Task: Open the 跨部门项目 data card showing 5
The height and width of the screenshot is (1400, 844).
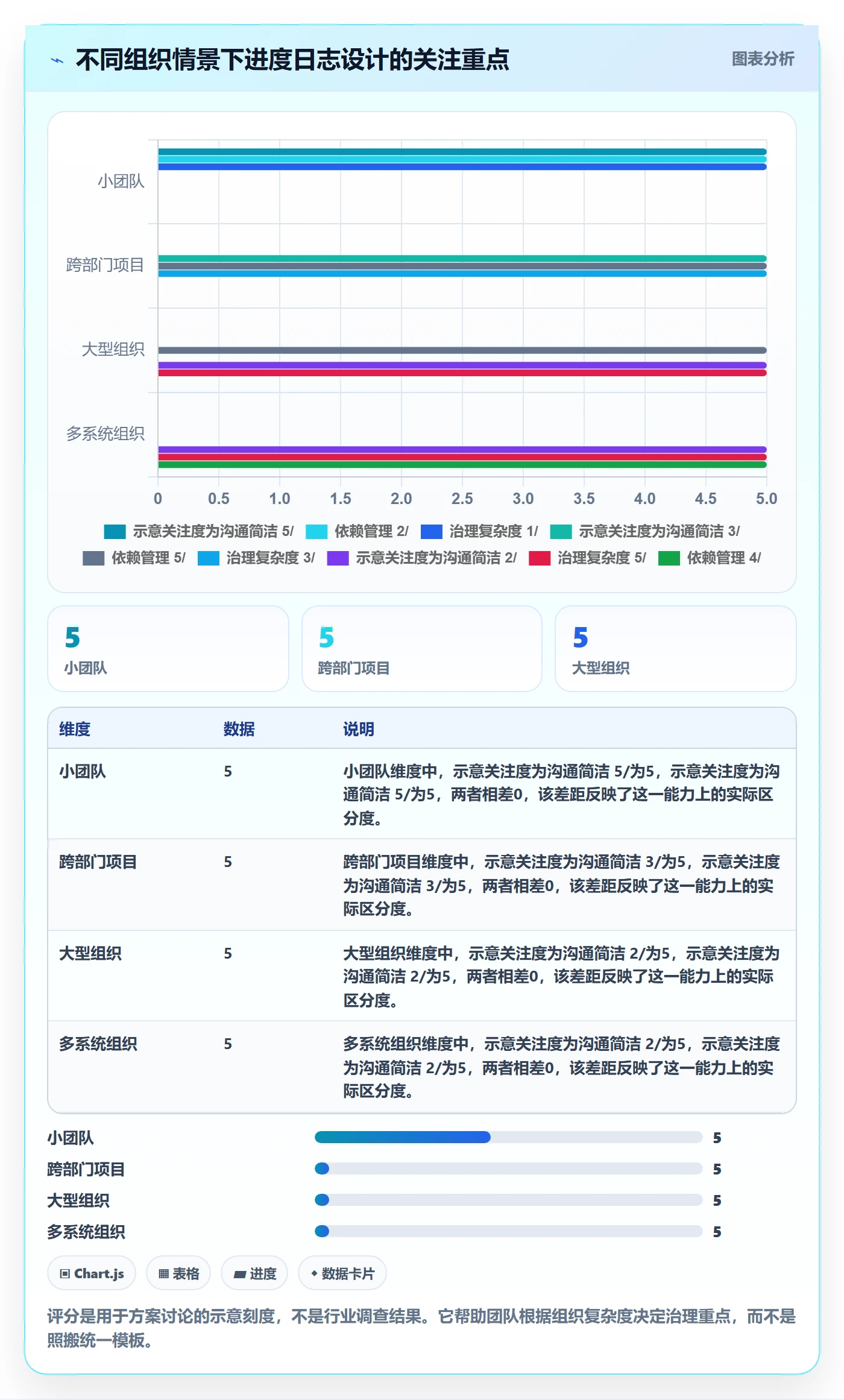Action: click(x=422, y=649)
